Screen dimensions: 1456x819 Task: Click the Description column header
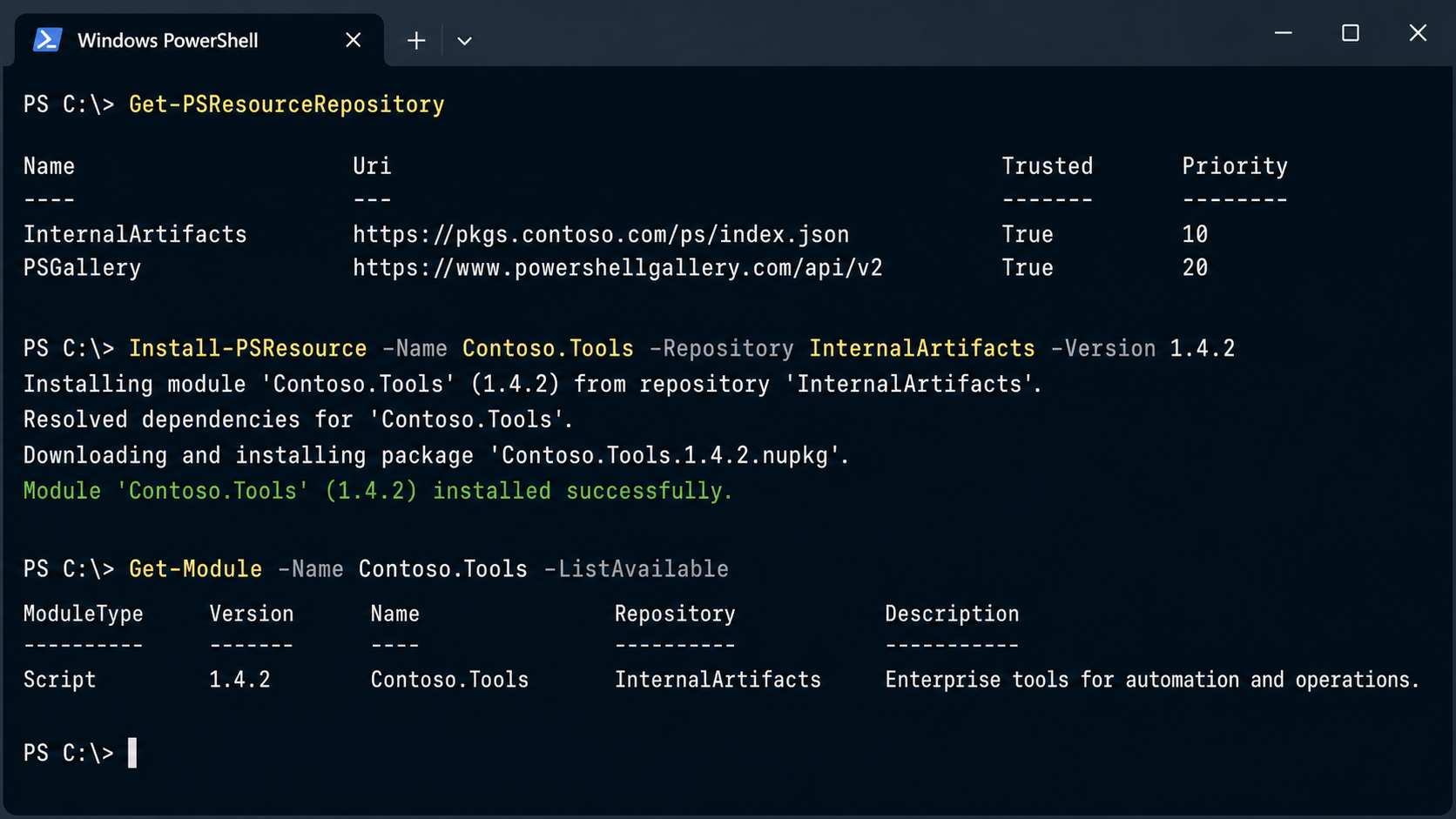pos(952,614)
